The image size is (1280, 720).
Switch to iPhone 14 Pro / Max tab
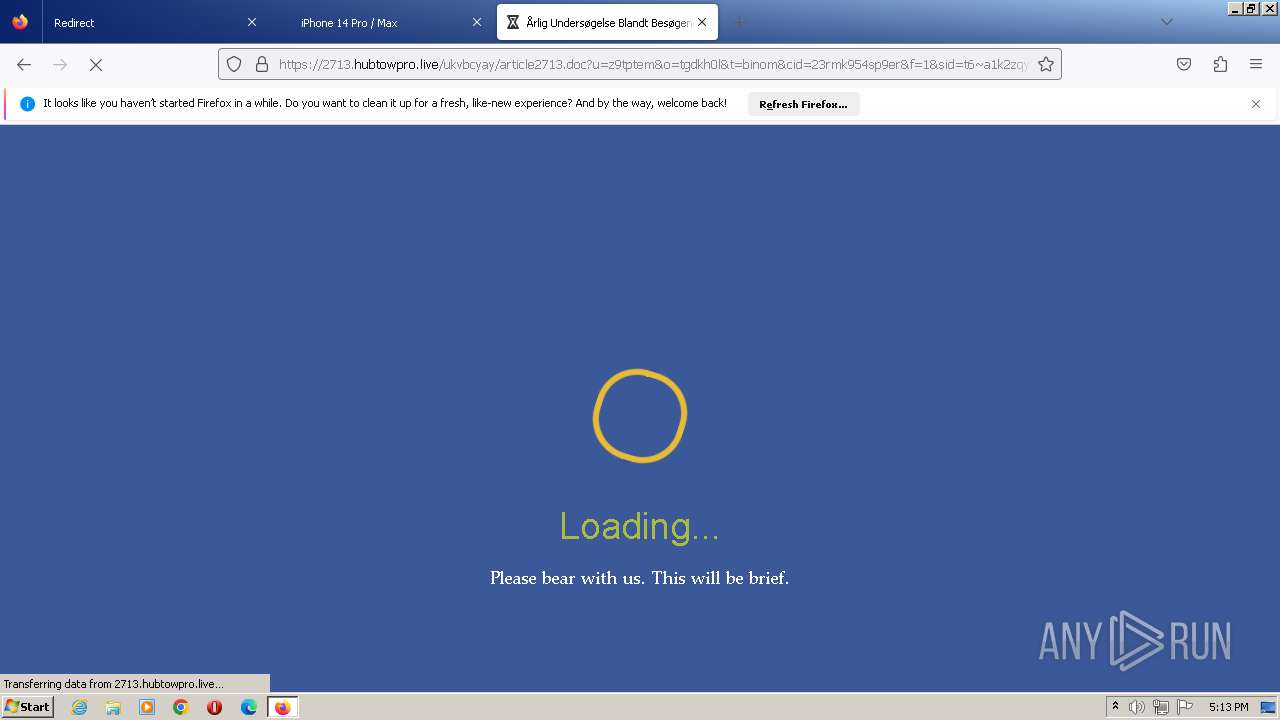(x=380, y=22)
